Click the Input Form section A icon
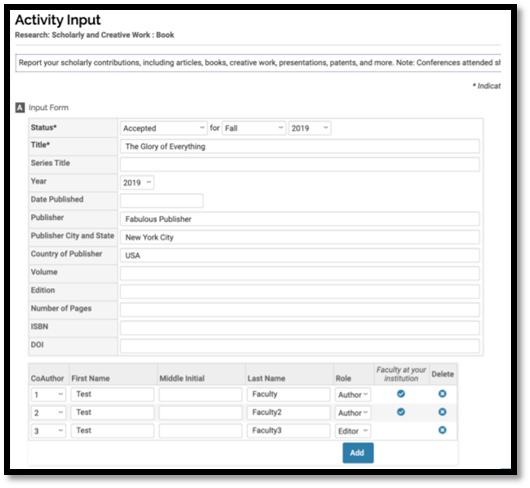Screen dimensions: 530x488 click(20, 108)
